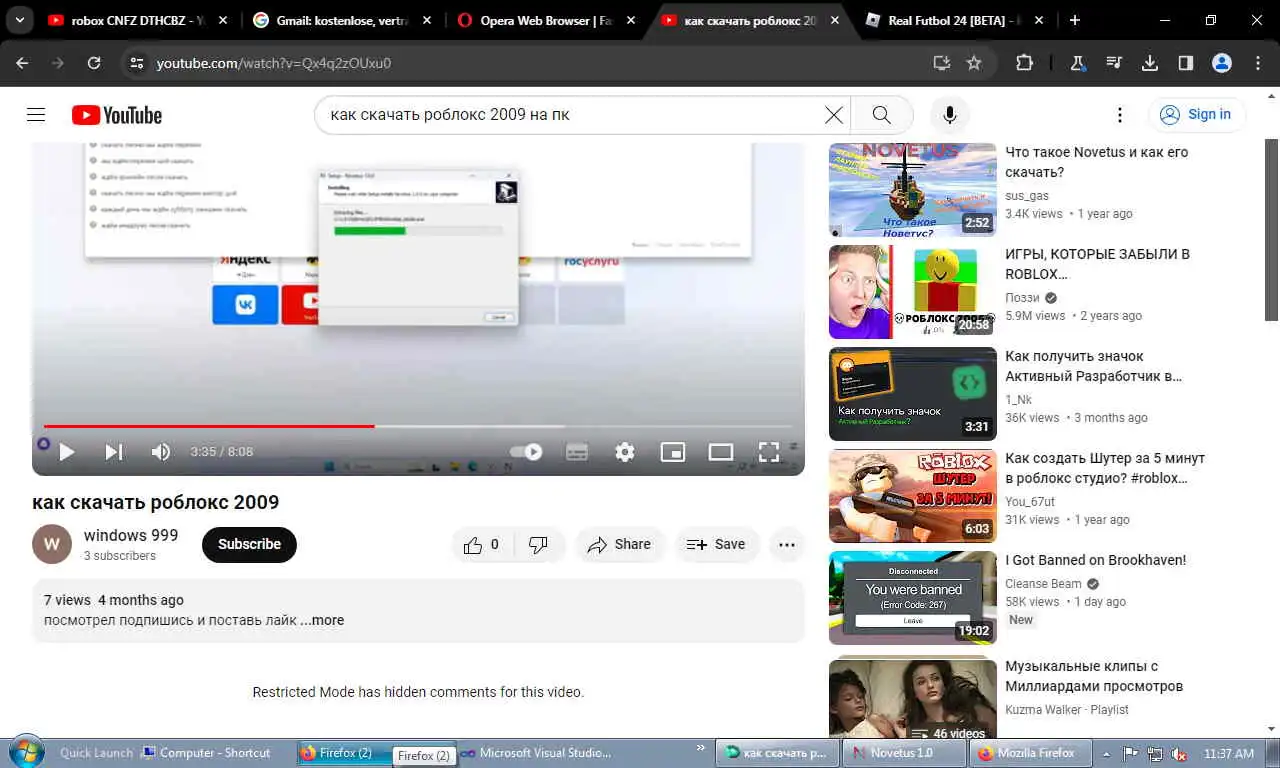
Task: Open the tray volume speaker icon
Action: coord(1179,753)
